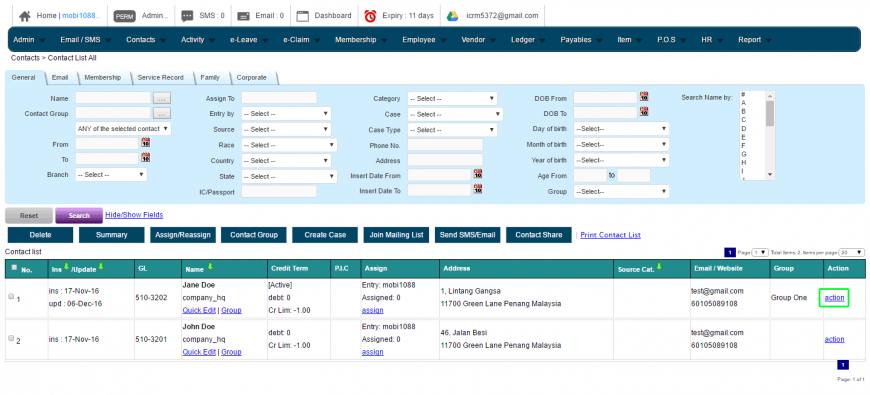Select checkbox for contact row 1

click(11, 297)
